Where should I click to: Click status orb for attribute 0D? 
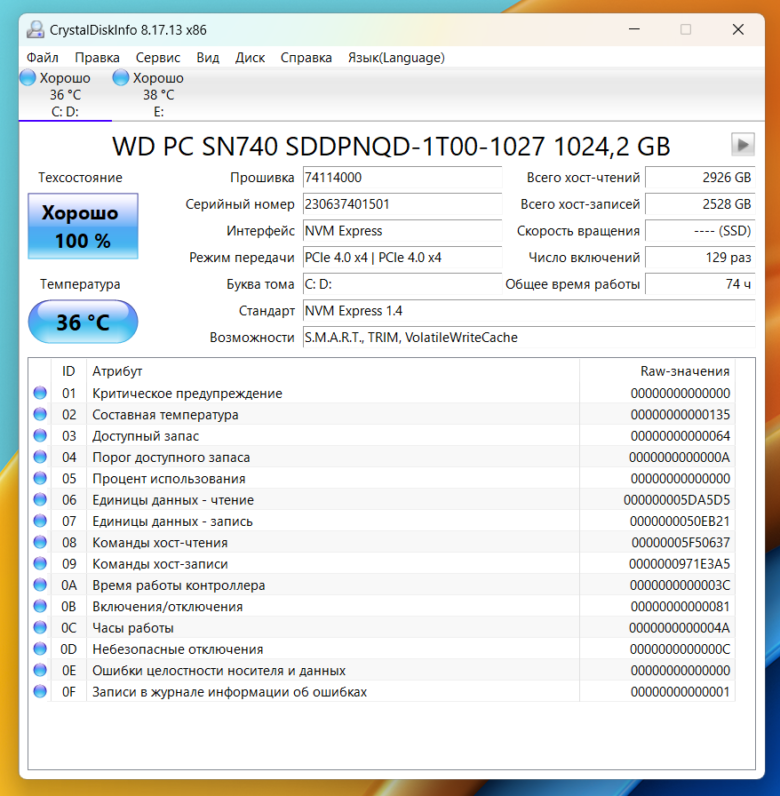pos(40,649)
